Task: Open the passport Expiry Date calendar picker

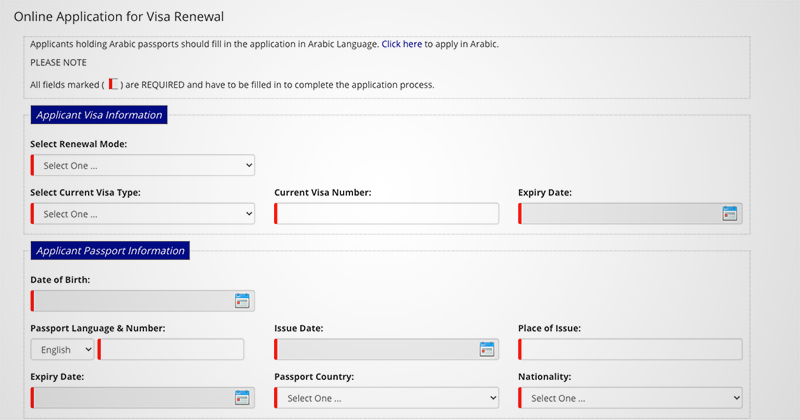Action: pos(242,397)
